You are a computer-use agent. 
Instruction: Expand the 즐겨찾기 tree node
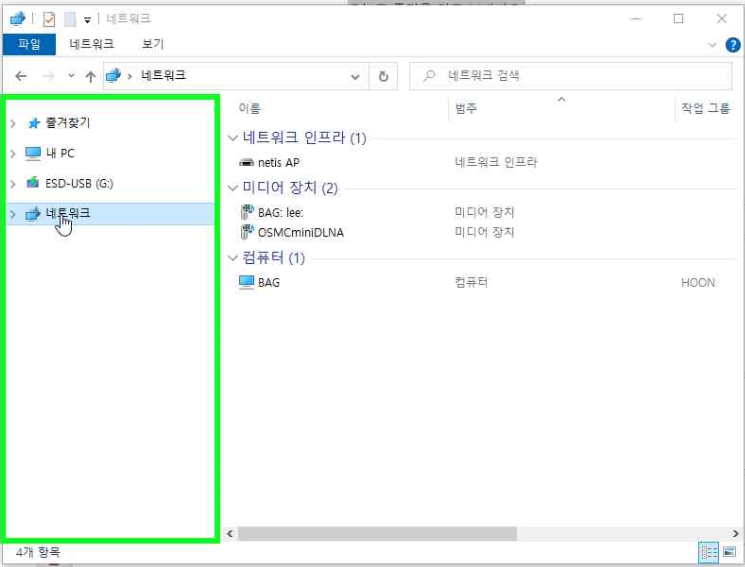point(13,124)
